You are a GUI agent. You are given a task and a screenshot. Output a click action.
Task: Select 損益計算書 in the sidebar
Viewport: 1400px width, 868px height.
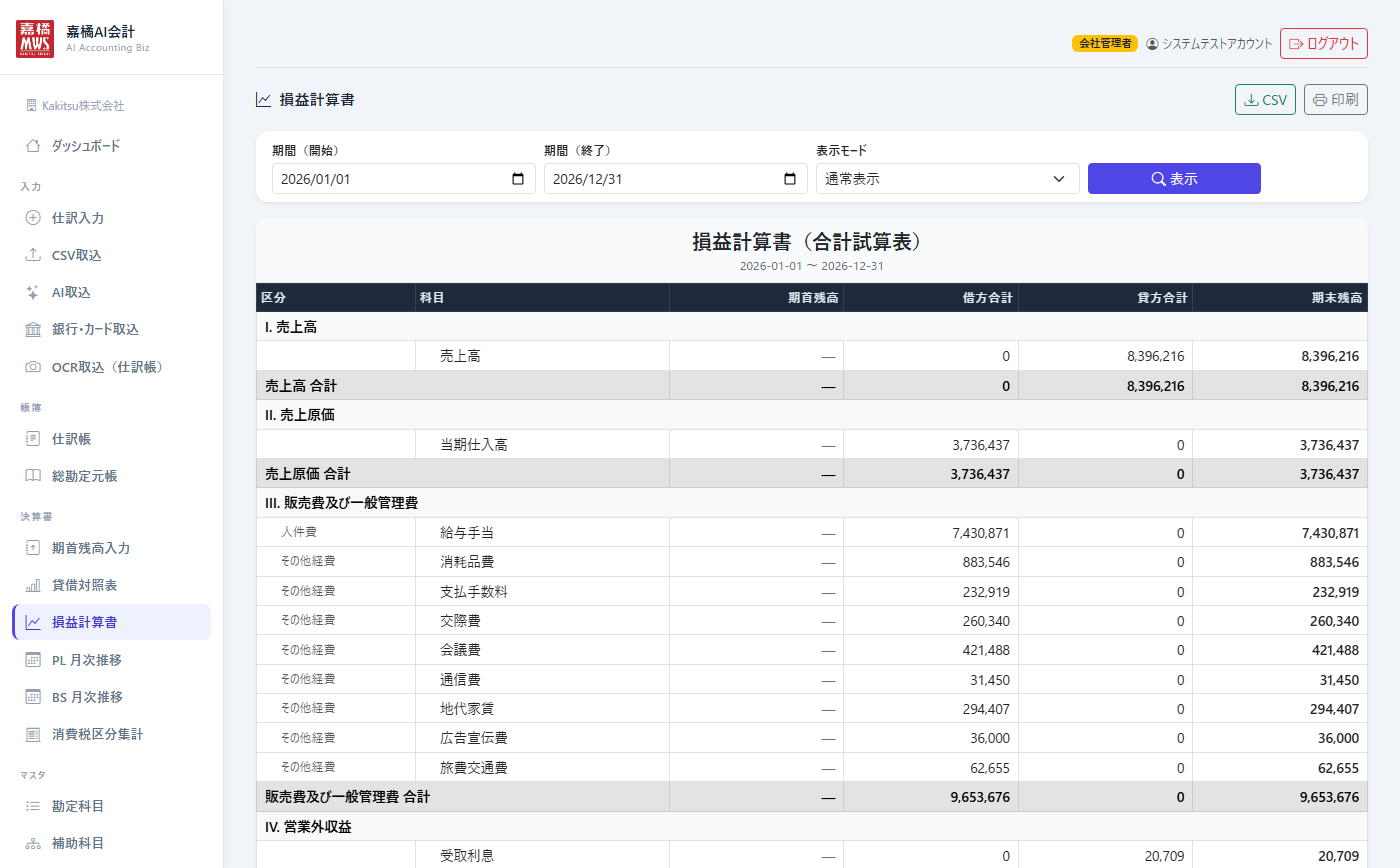[112, 622]
